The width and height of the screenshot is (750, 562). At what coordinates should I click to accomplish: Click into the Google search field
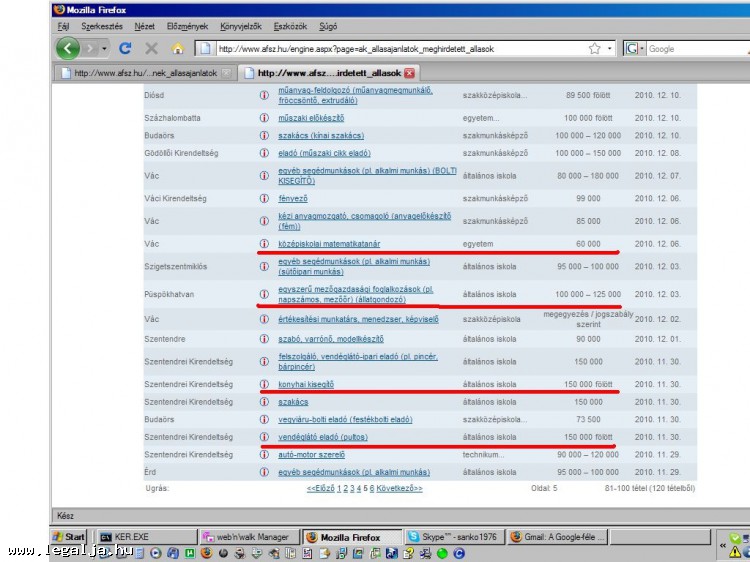coord(690,48)
